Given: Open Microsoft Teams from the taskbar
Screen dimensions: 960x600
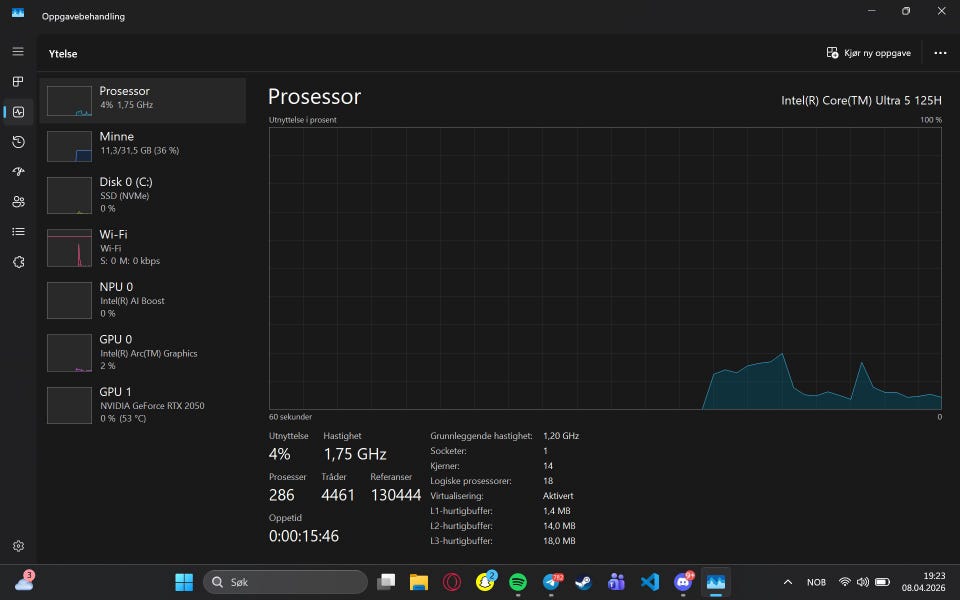Looking at the screenshot, I should click(x=617, y=582).
